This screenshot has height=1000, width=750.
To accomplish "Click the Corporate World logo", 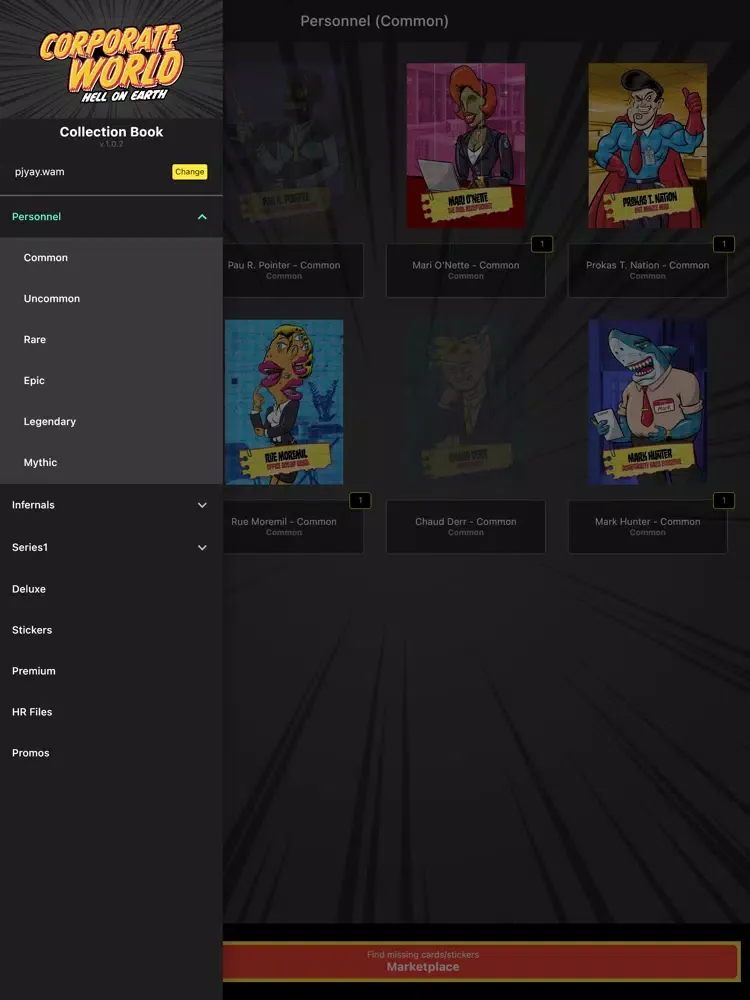I will [x=112, y=62].
